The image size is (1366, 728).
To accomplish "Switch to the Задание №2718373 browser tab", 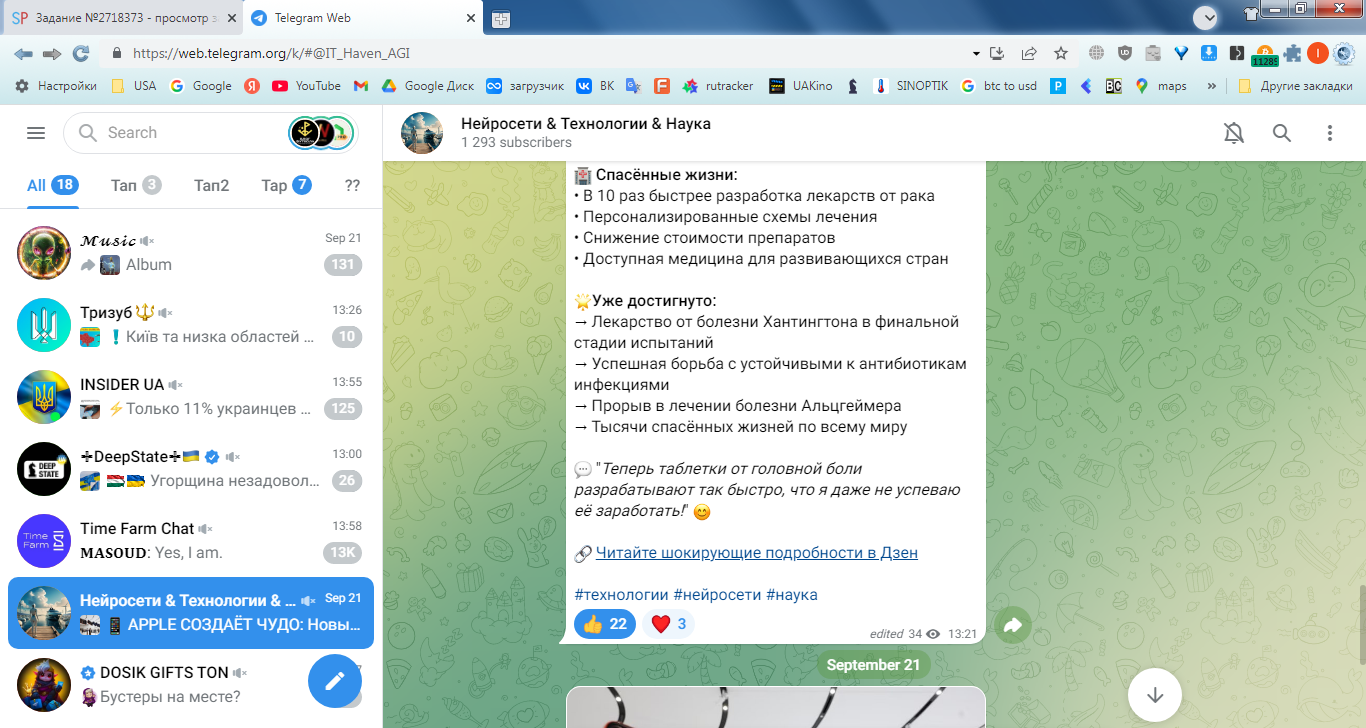I will click(x=122, y=18).
